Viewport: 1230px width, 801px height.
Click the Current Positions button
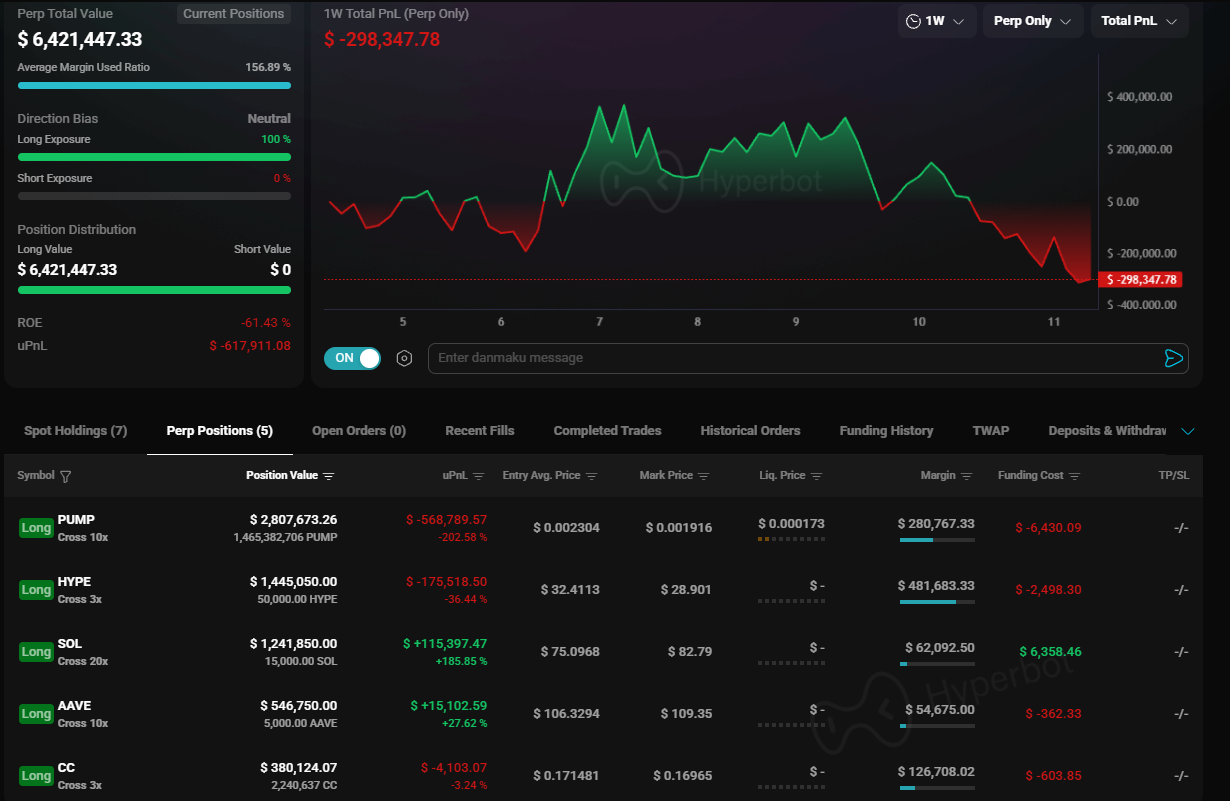234,14
